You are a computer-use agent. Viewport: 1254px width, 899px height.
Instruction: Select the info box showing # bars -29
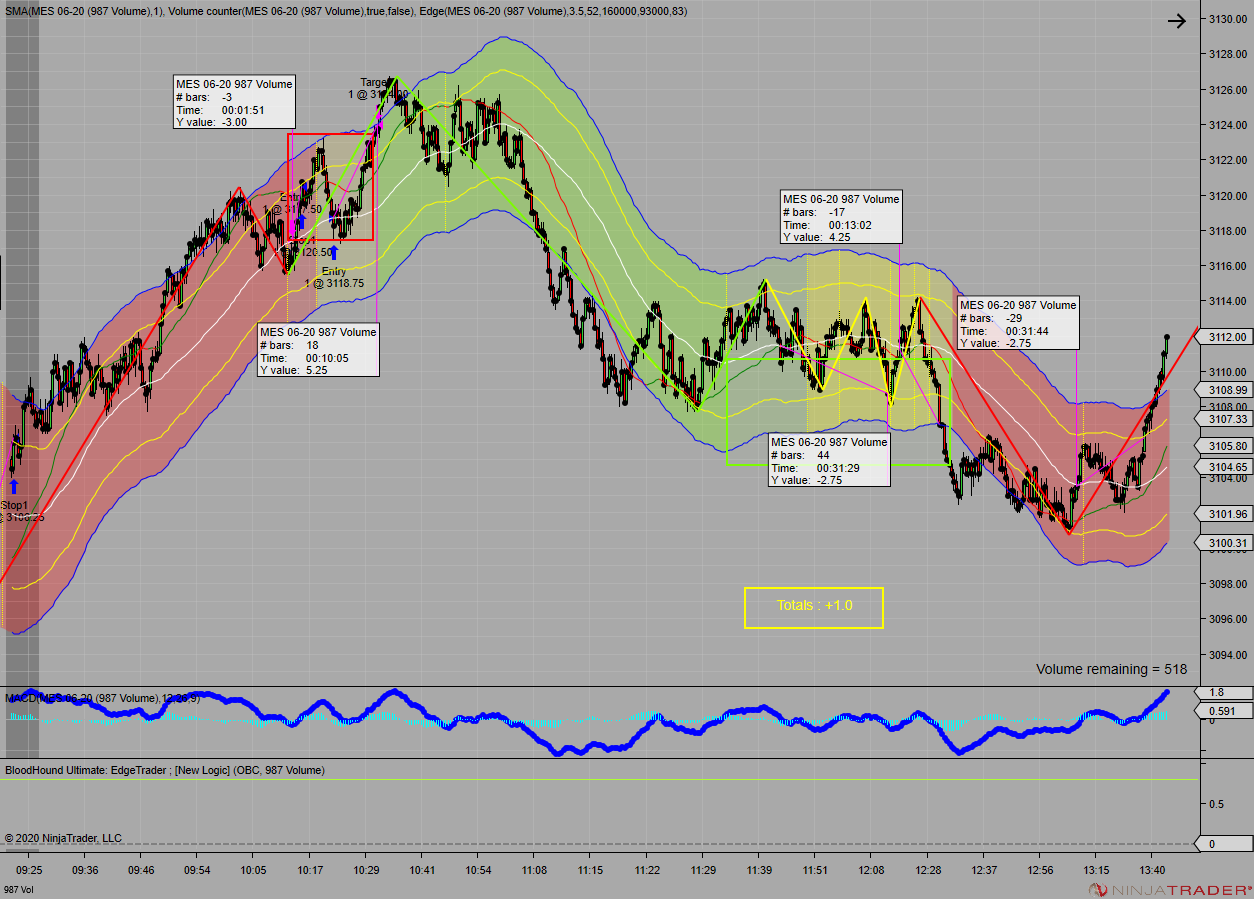(x=1018, y=323)
